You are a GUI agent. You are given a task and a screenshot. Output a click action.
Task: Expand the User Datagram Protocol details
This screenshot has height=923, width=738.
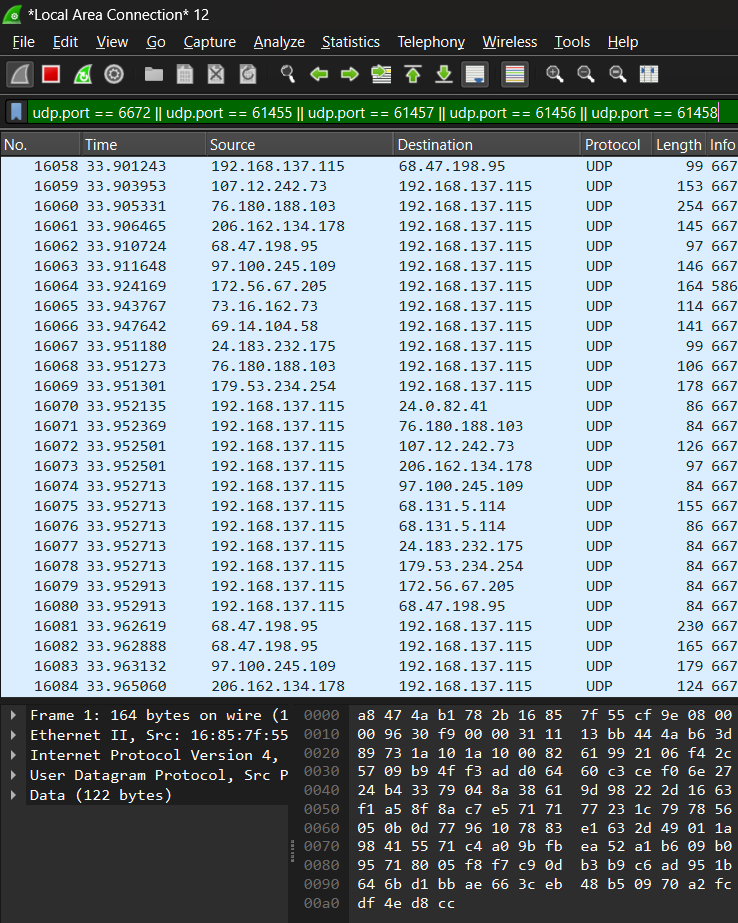[12, 775]
